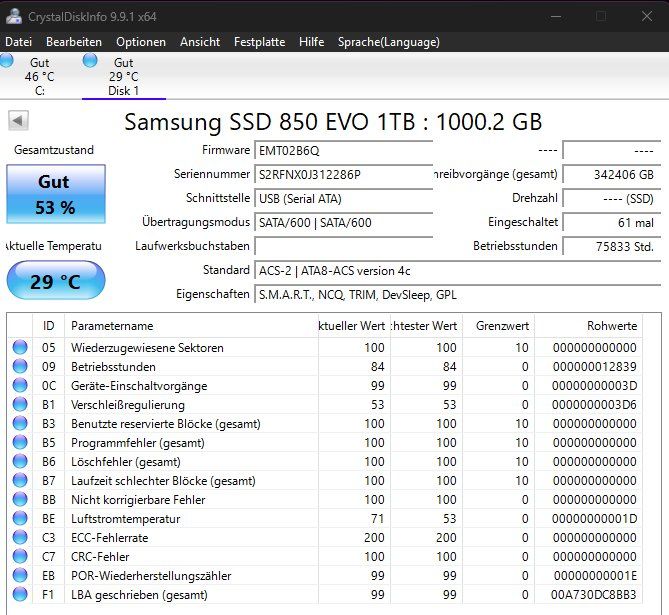The height and width of the screenshot is (615, 669).
Task: Select the C: drive tab at 46 °C
Action: pos(39,76)
